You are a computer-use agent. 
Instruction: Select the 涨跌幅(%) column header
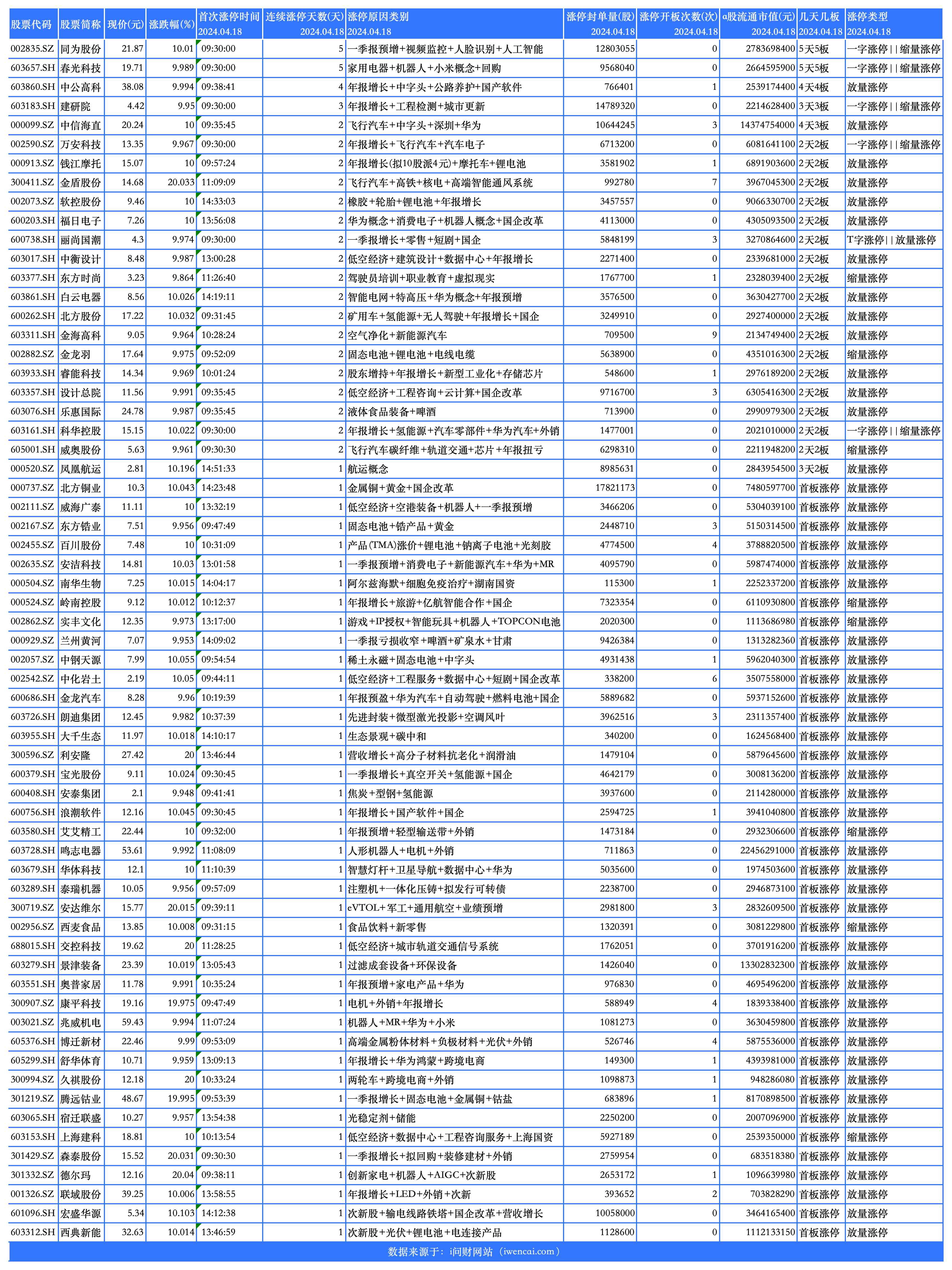point(171,24)
